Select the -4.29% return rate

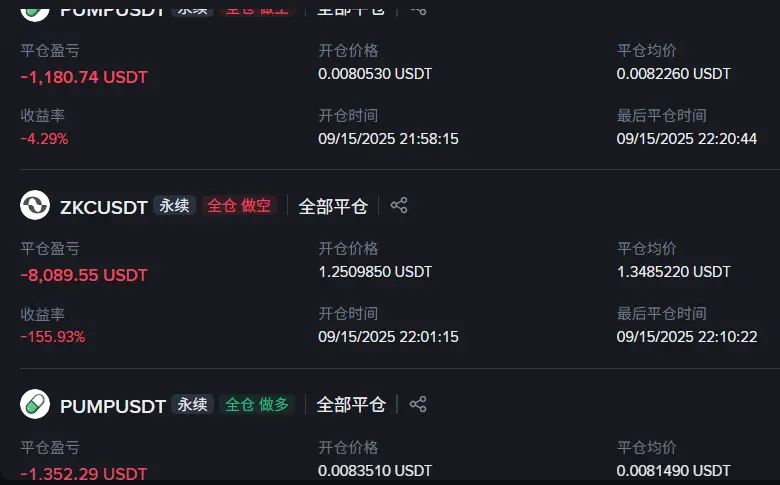pyautogui.click(x=44, y=138)
